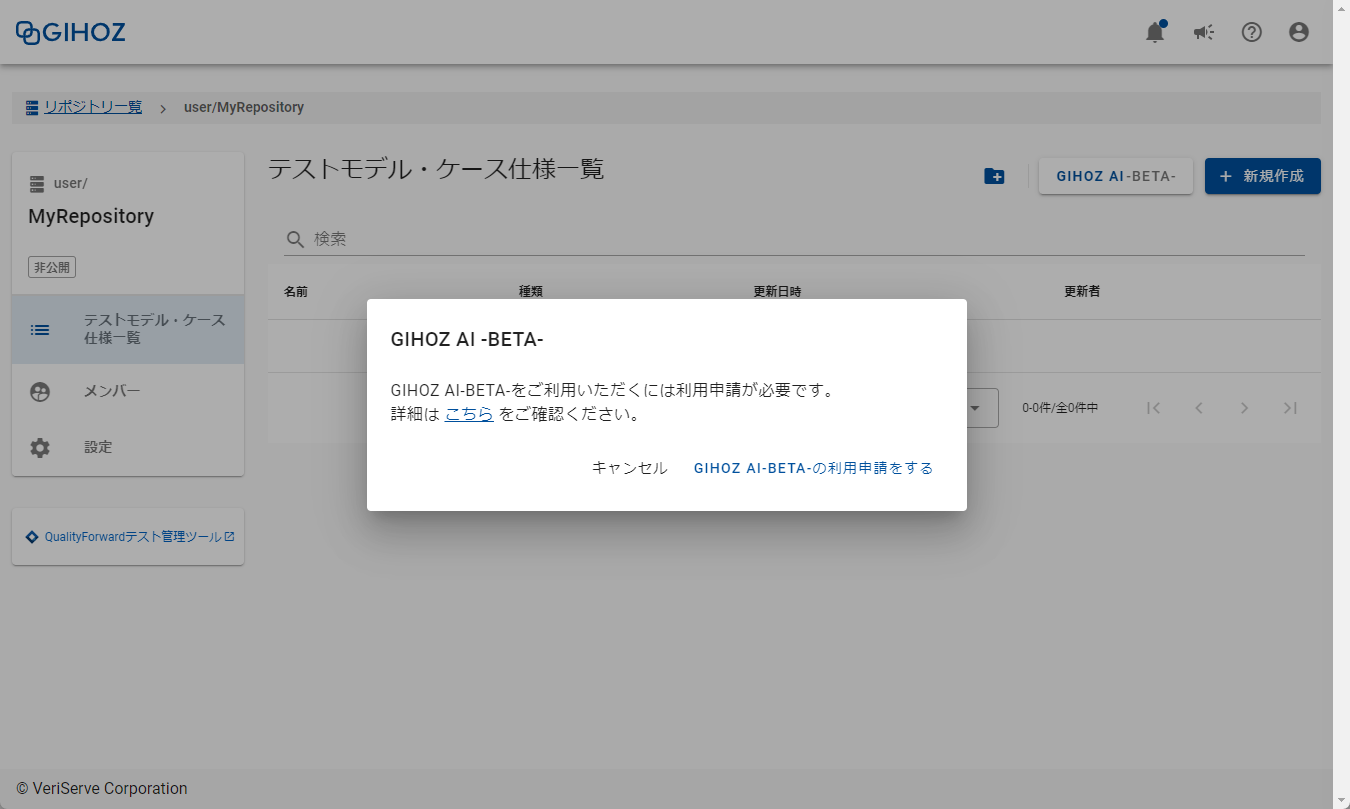Go to next page arrow

tap(1245, 408)
